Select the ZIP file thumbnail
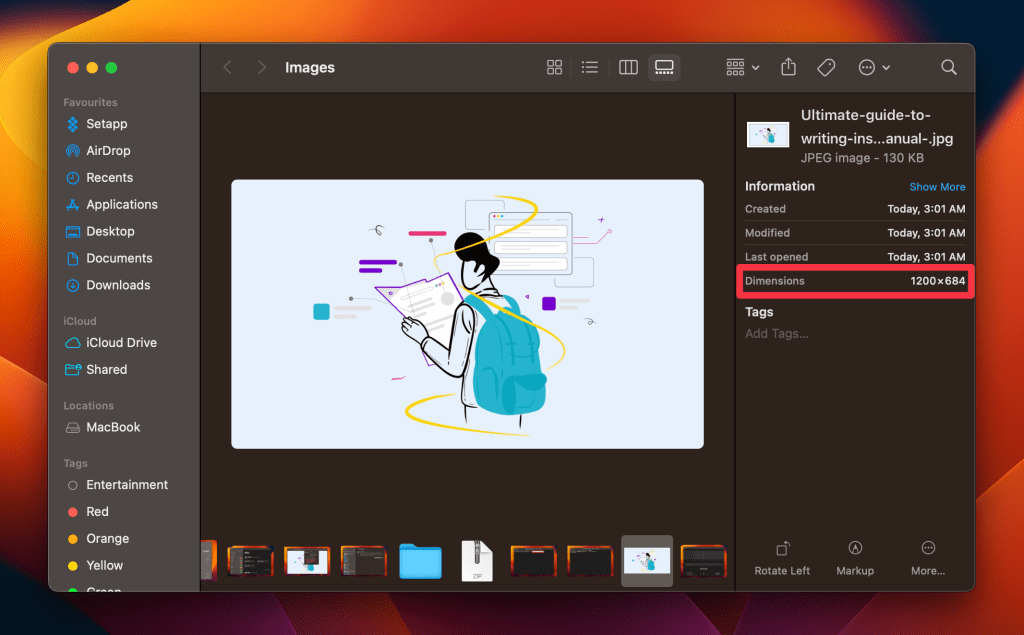Image resolution: width=1024 pixels, height=635 pixels. (x=476, y=560)
